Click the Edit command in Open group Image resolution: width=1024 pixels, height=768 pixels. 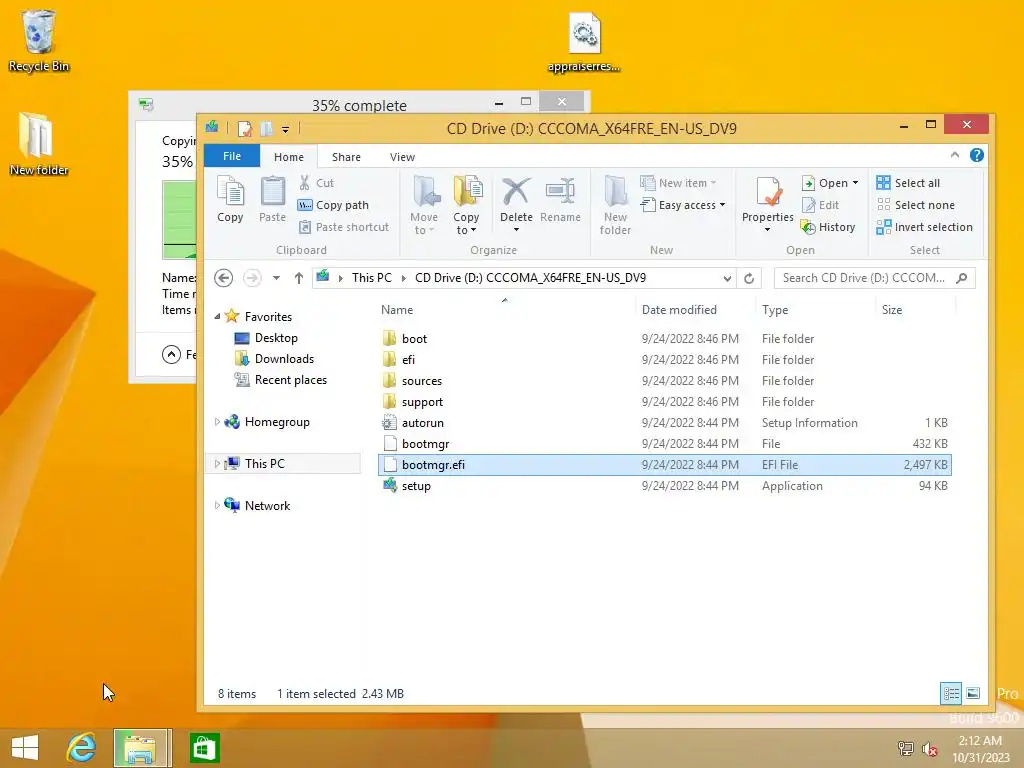coord(821,205)
